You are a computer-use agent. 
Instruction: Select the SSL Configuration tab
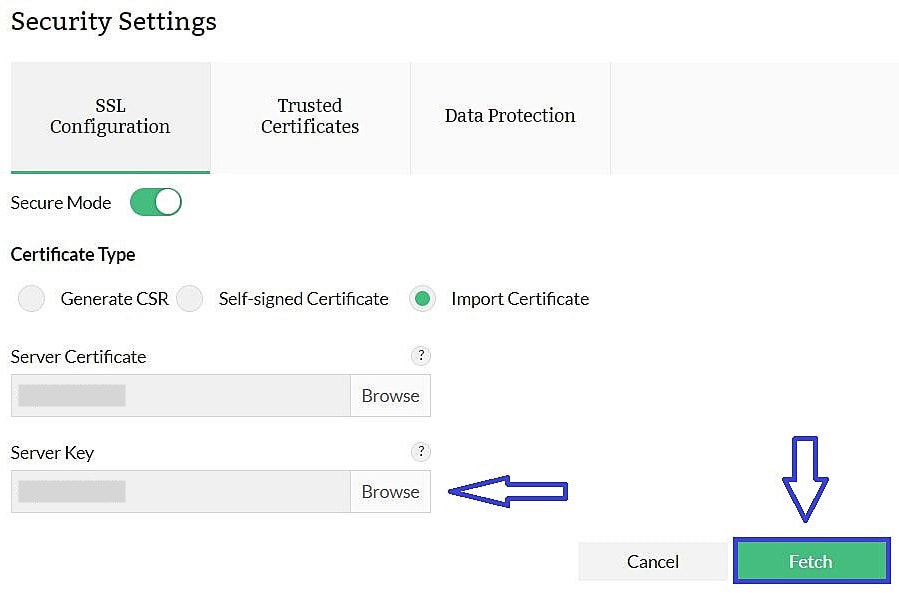coord(110,116)
